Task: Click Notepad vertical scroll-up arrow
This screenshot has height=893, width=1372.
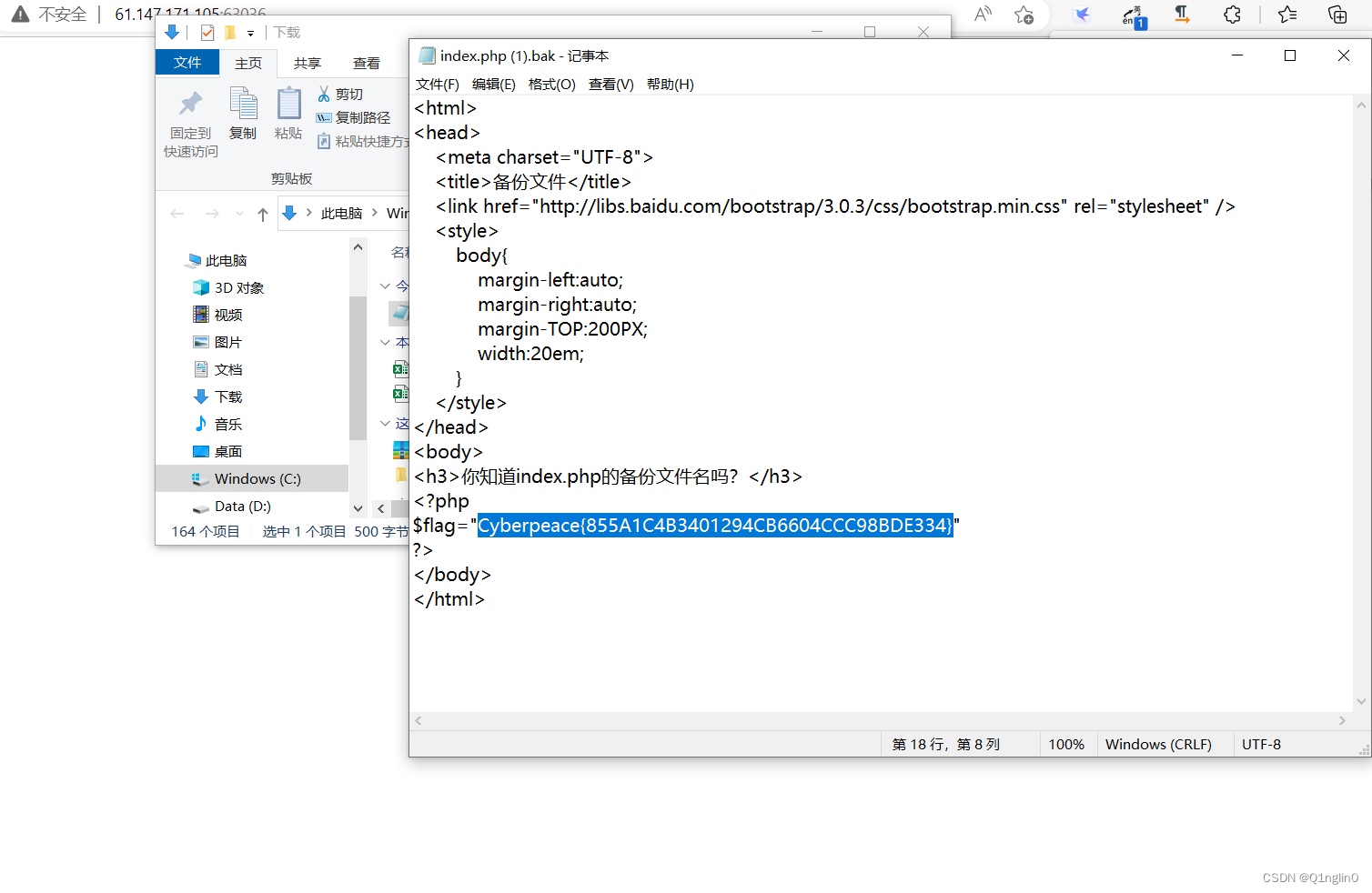Action: coord(1361,105)
